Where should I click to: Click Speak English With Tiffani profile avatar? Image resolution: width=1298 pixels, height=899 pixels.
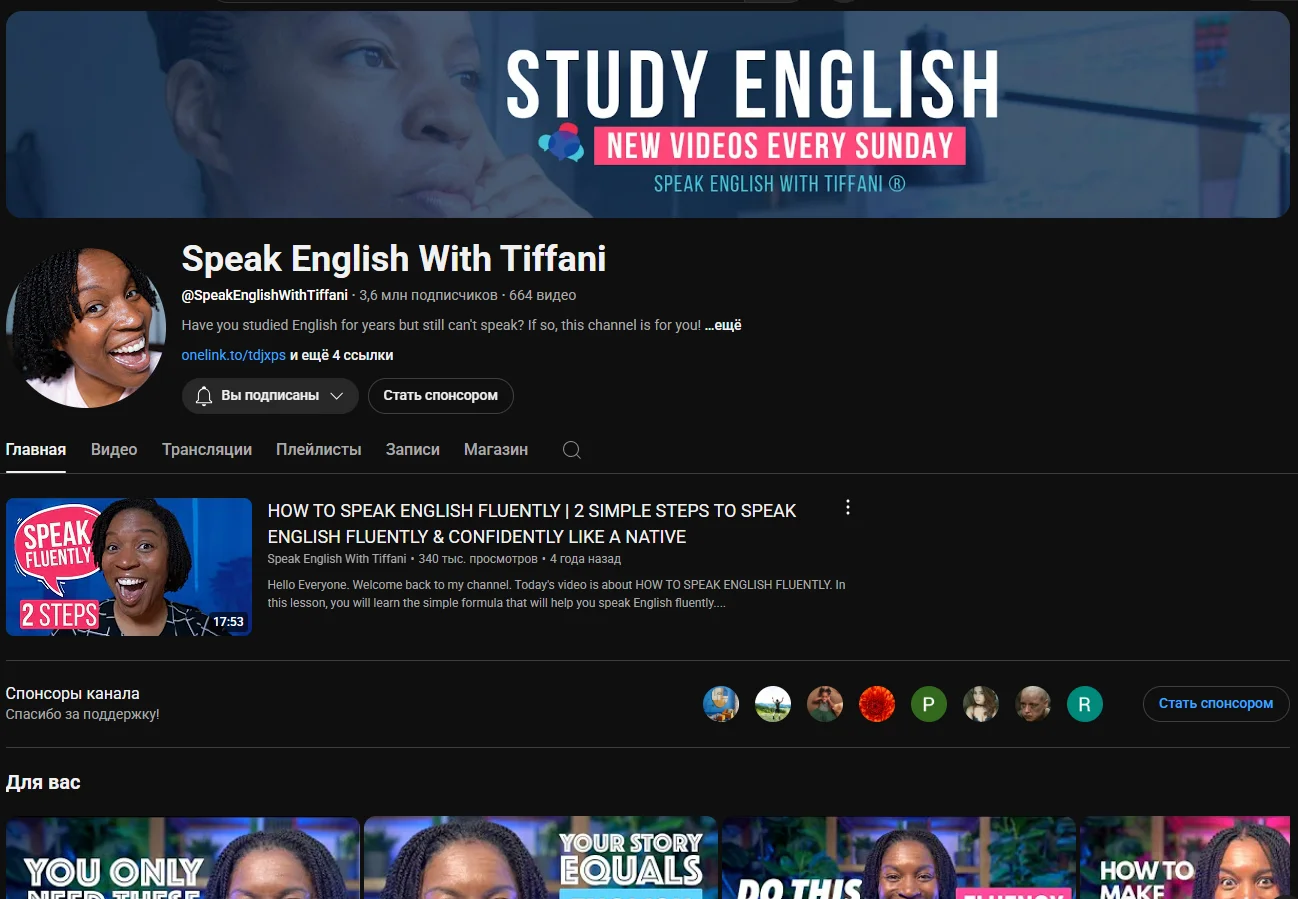click(86, 328)
